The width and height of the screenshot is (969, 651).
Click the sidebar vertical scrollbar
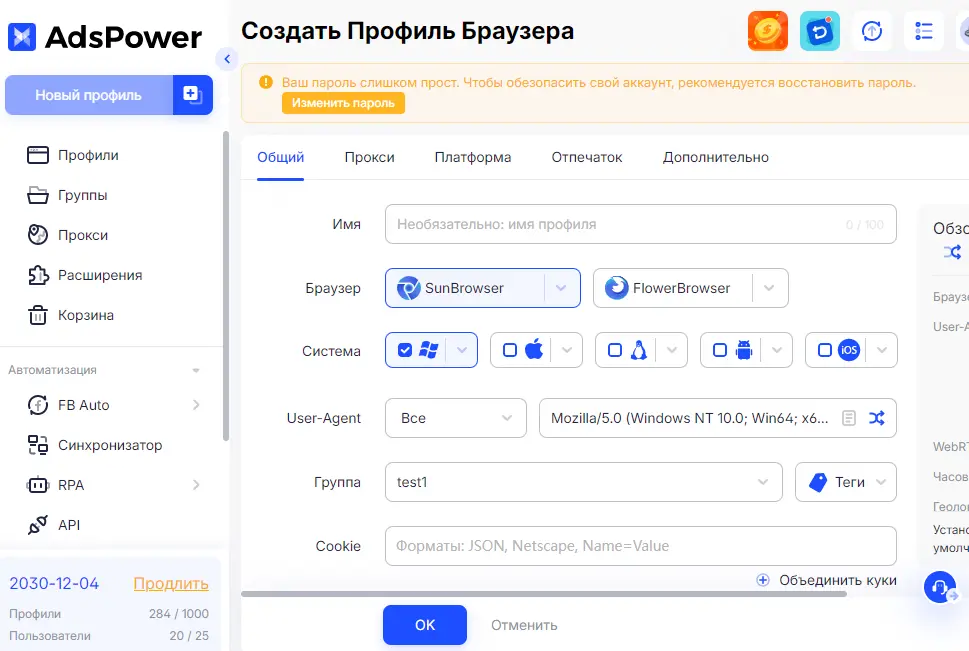[x=226, y=286]
